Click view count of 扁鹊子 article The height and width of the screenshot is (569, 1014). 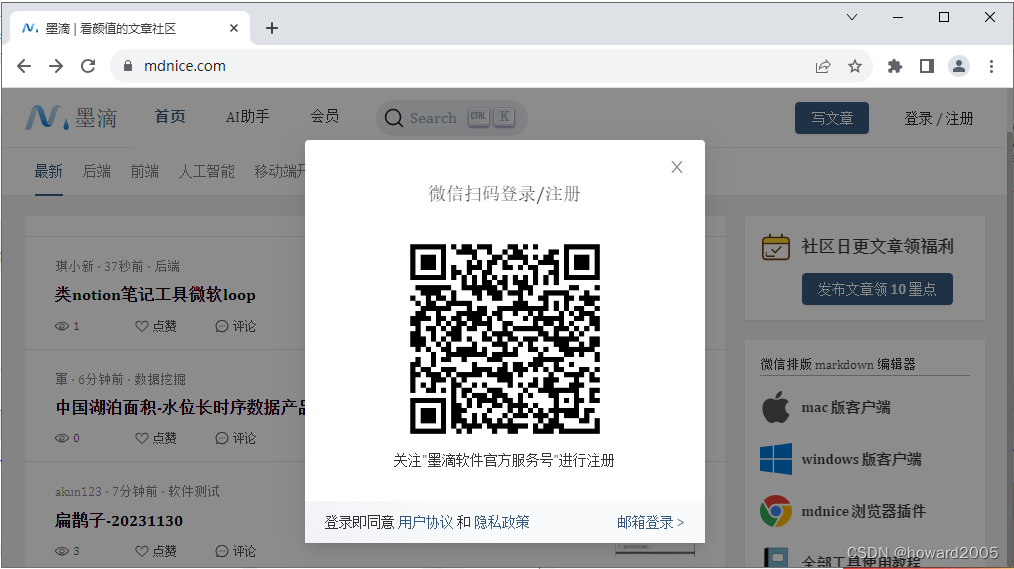pos(67,551)
